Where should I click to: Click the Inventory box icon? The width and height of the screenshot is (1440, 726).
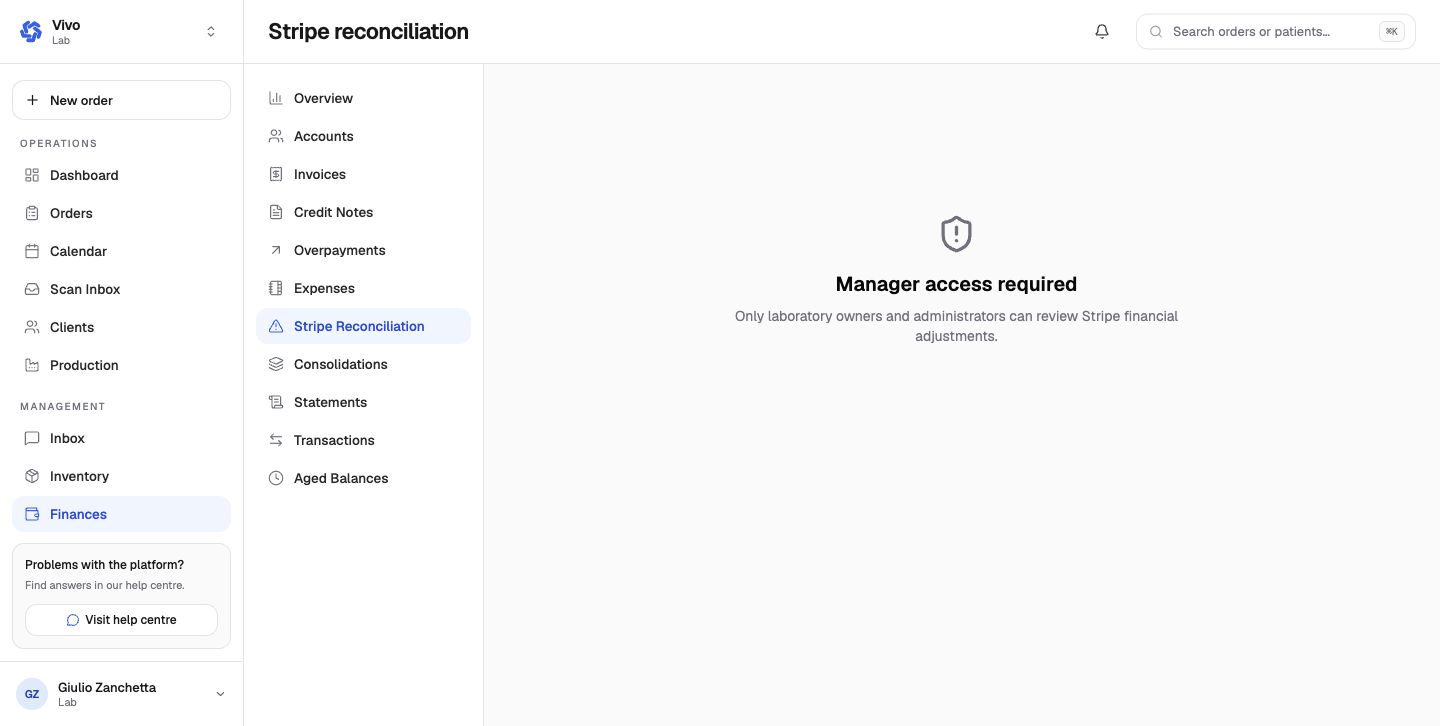[x=32, y=476]
